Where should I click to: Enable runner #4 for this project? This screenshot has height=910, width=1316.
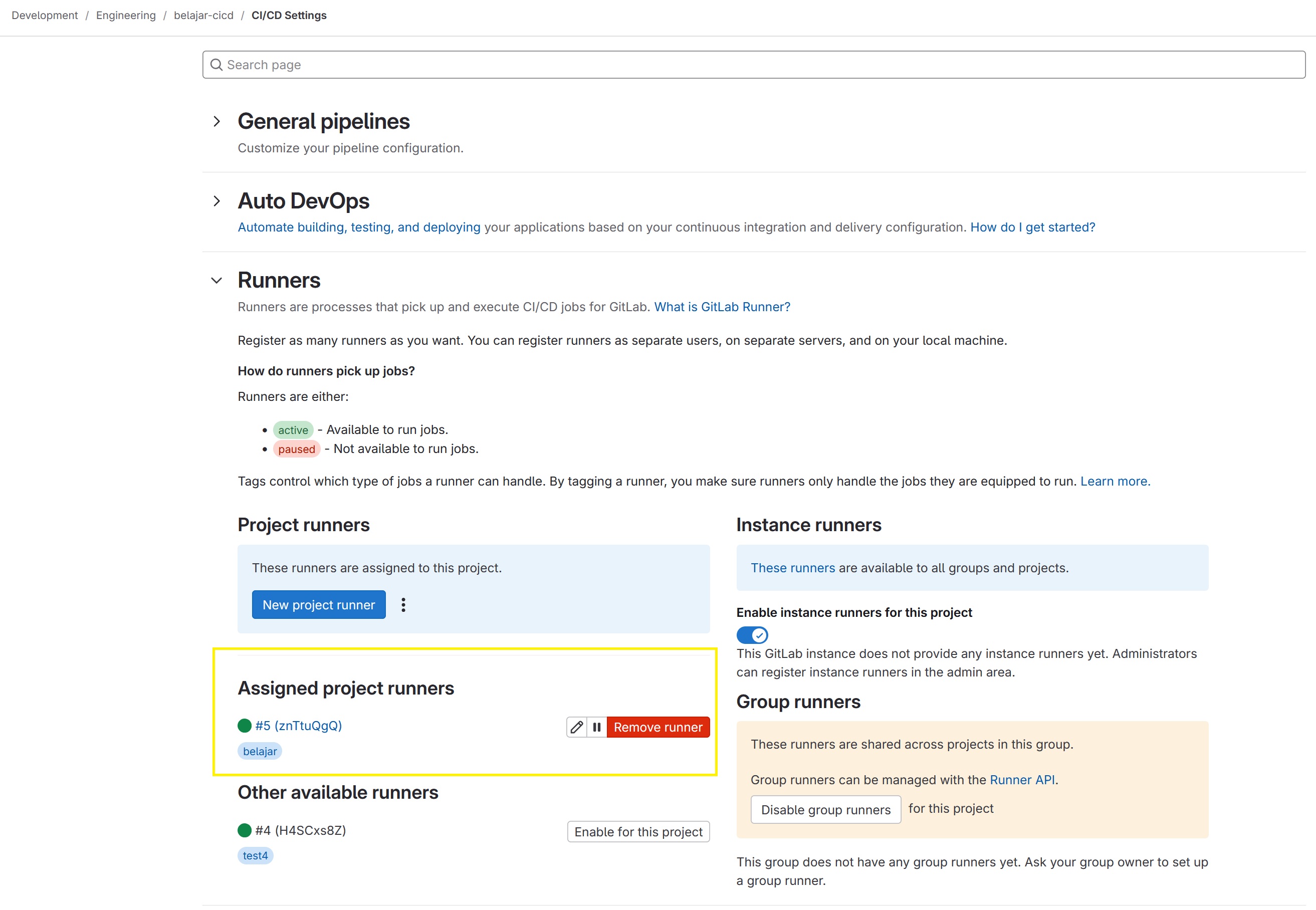tap(638, 832)
